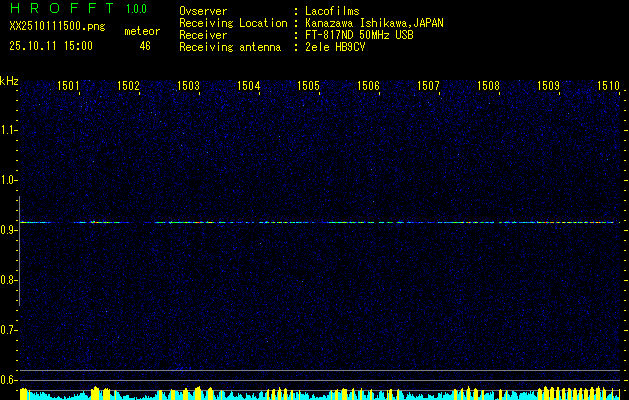
Task: Click the 1510 time marker
Action: point(608,87)
